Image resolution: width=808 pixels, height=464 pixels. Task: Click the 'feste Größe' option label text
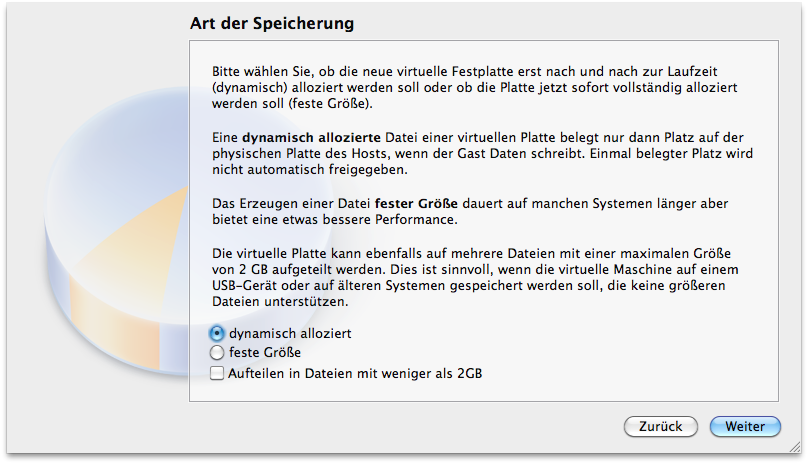265,353
